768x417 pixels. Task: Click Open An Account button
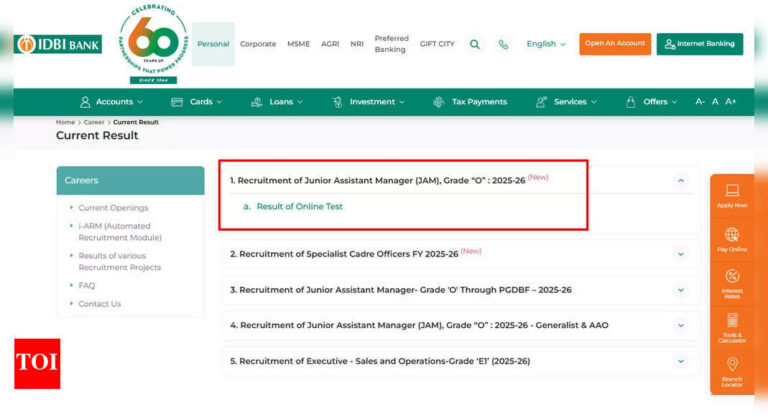tap(615, 44)
